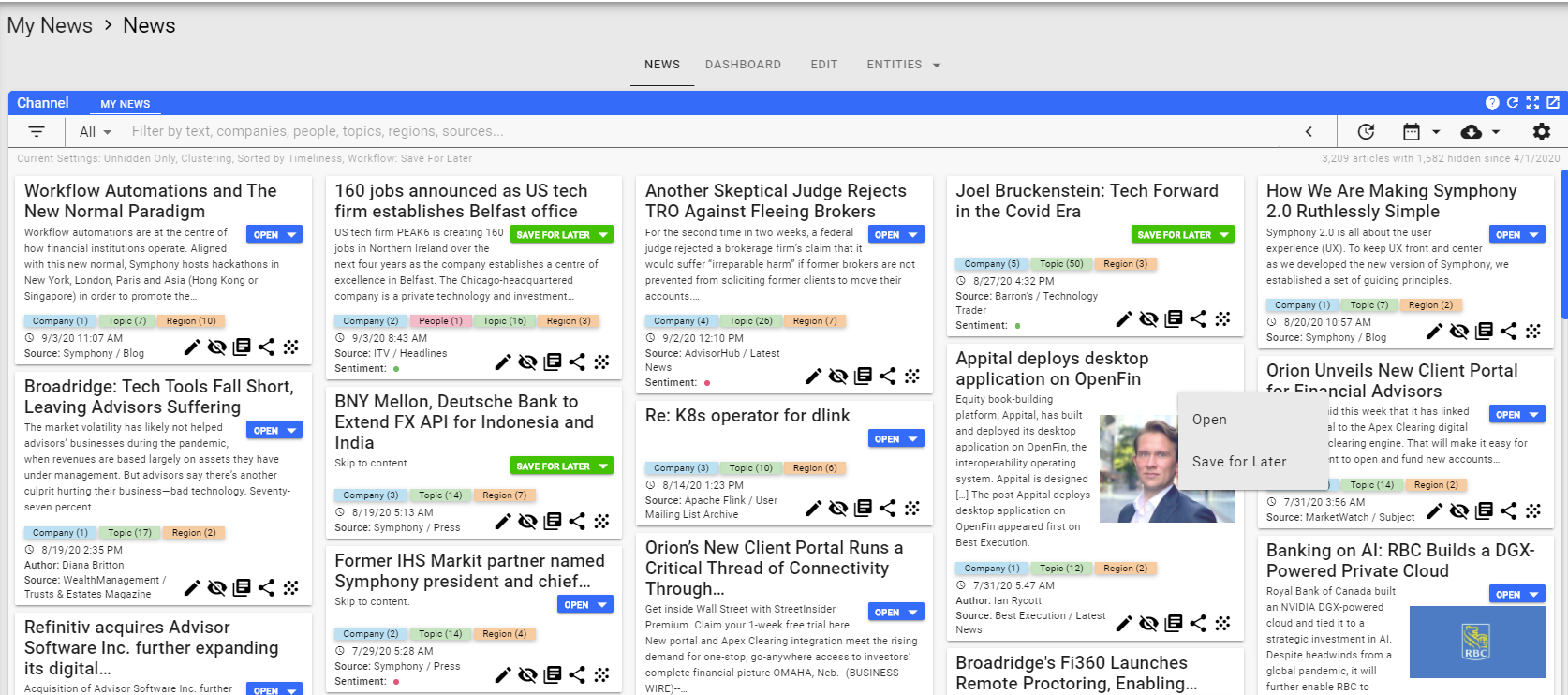Image resolution: width=1568 pixels, height=695 pixels.
Task: Hide the BNY Mellon FX API article
Action: 528,522
